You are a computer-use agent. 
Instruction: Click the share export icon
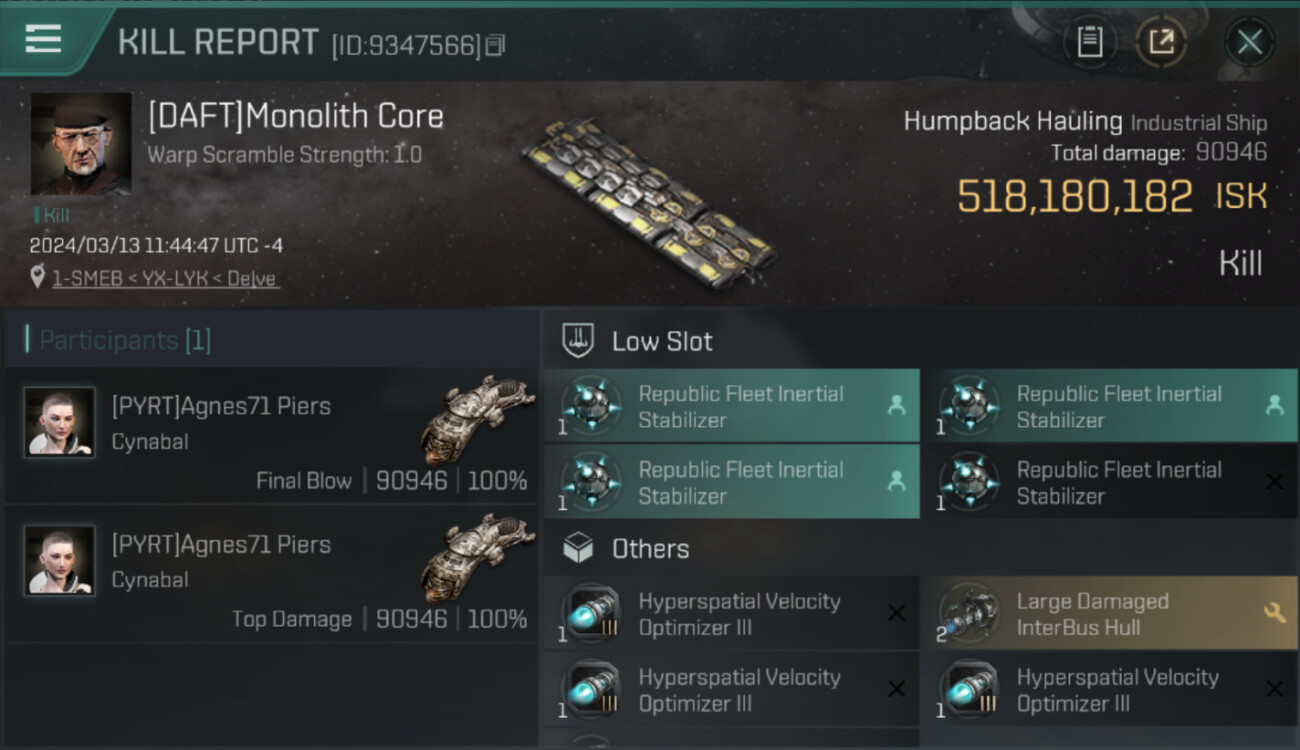[x=1161, y=42]
